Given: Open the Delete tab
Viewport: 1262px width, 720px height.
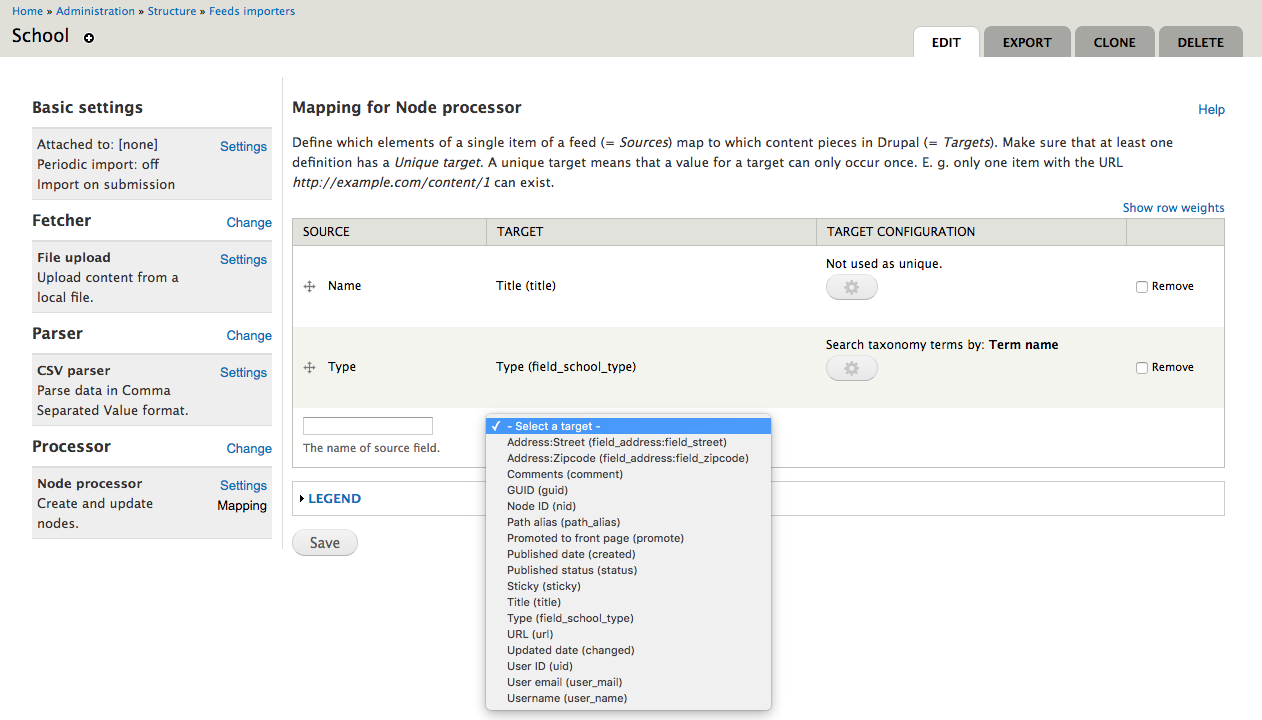Looking at the screenshot, I should [x=1200, y=42].
